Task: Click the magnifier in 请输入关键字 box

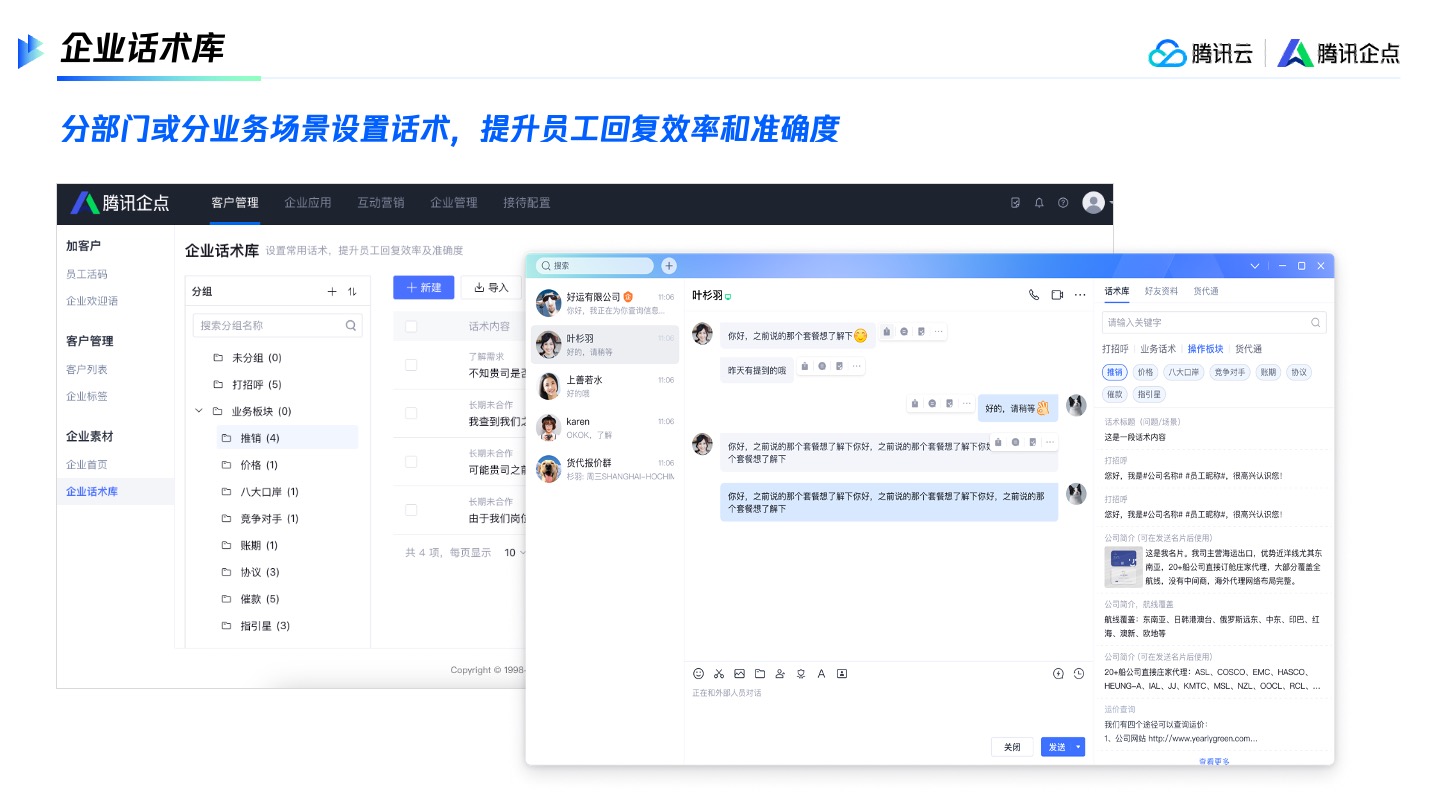Action: (1316, 322)
